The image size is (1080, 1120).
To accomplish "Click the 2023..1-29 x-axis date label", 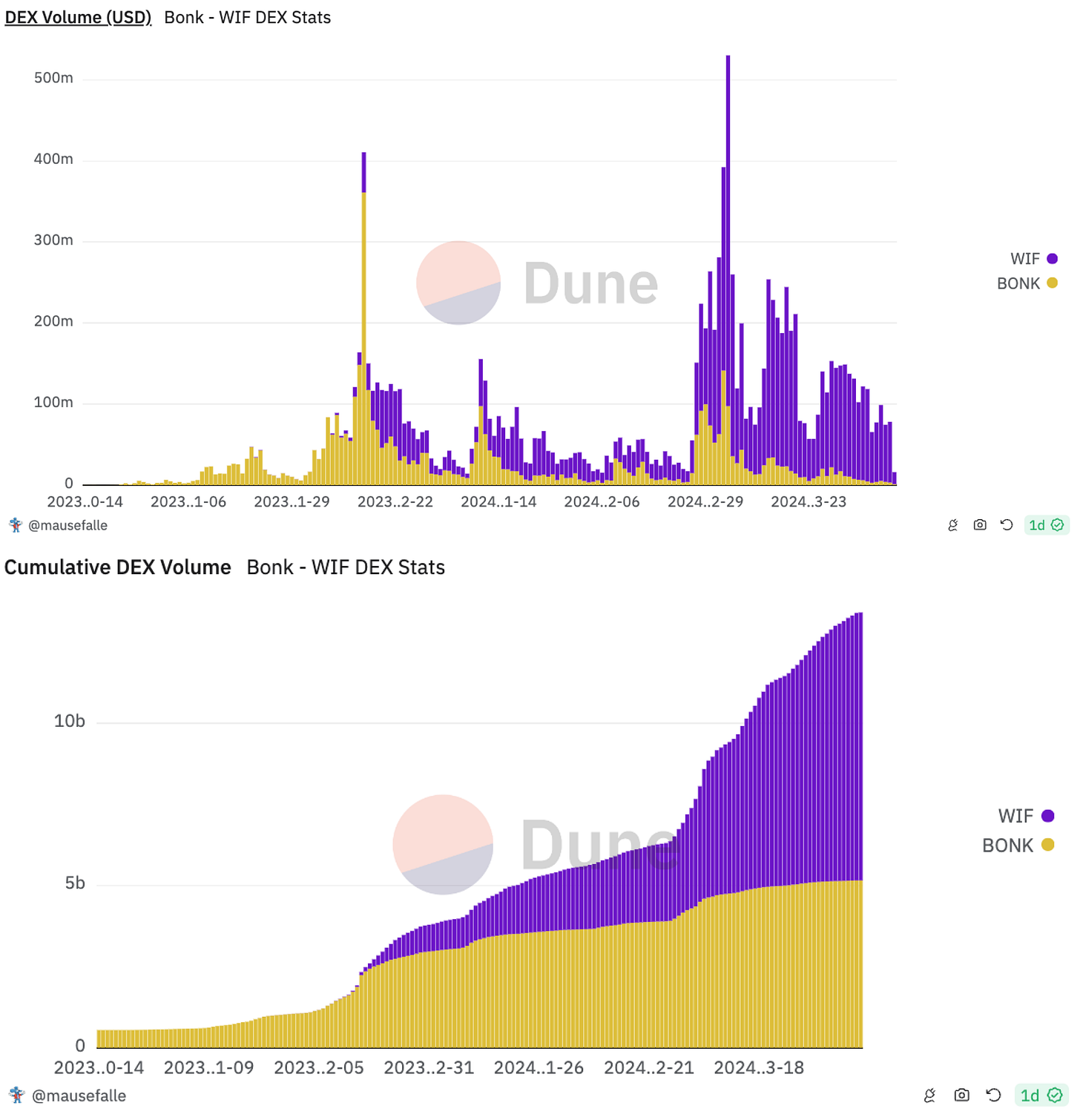I will (x=292, y=502).
